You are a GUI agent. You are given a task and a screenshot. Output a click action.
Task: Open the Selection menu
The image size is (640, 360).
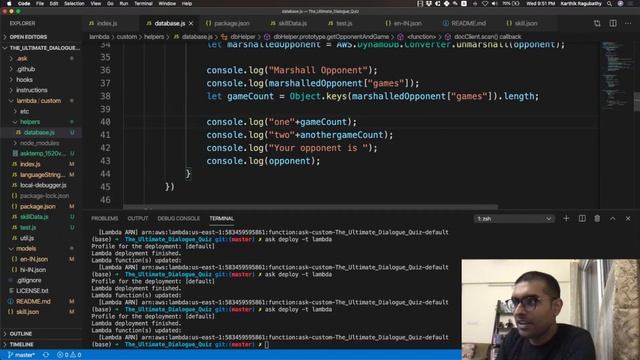coord(74,4)
